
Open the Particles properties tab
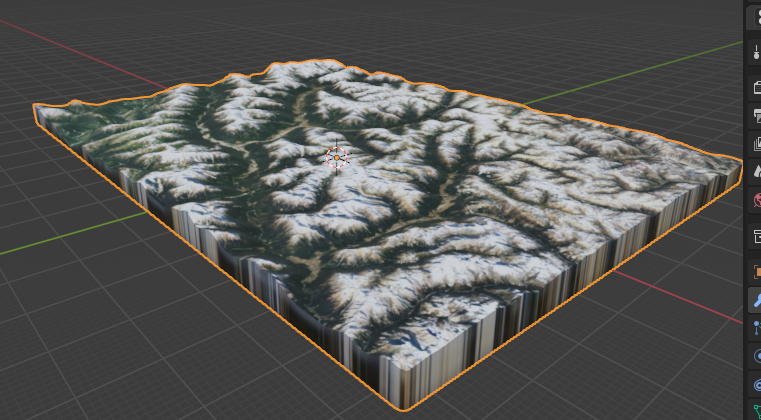pos(755,327)
